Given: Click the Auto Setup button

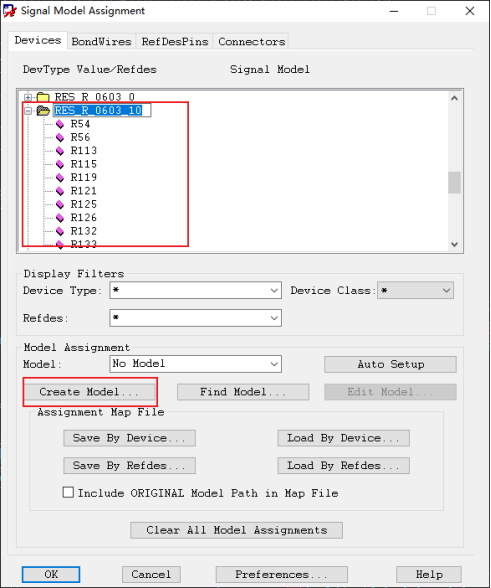Looking at the screenshot, I should pos(390,364).
